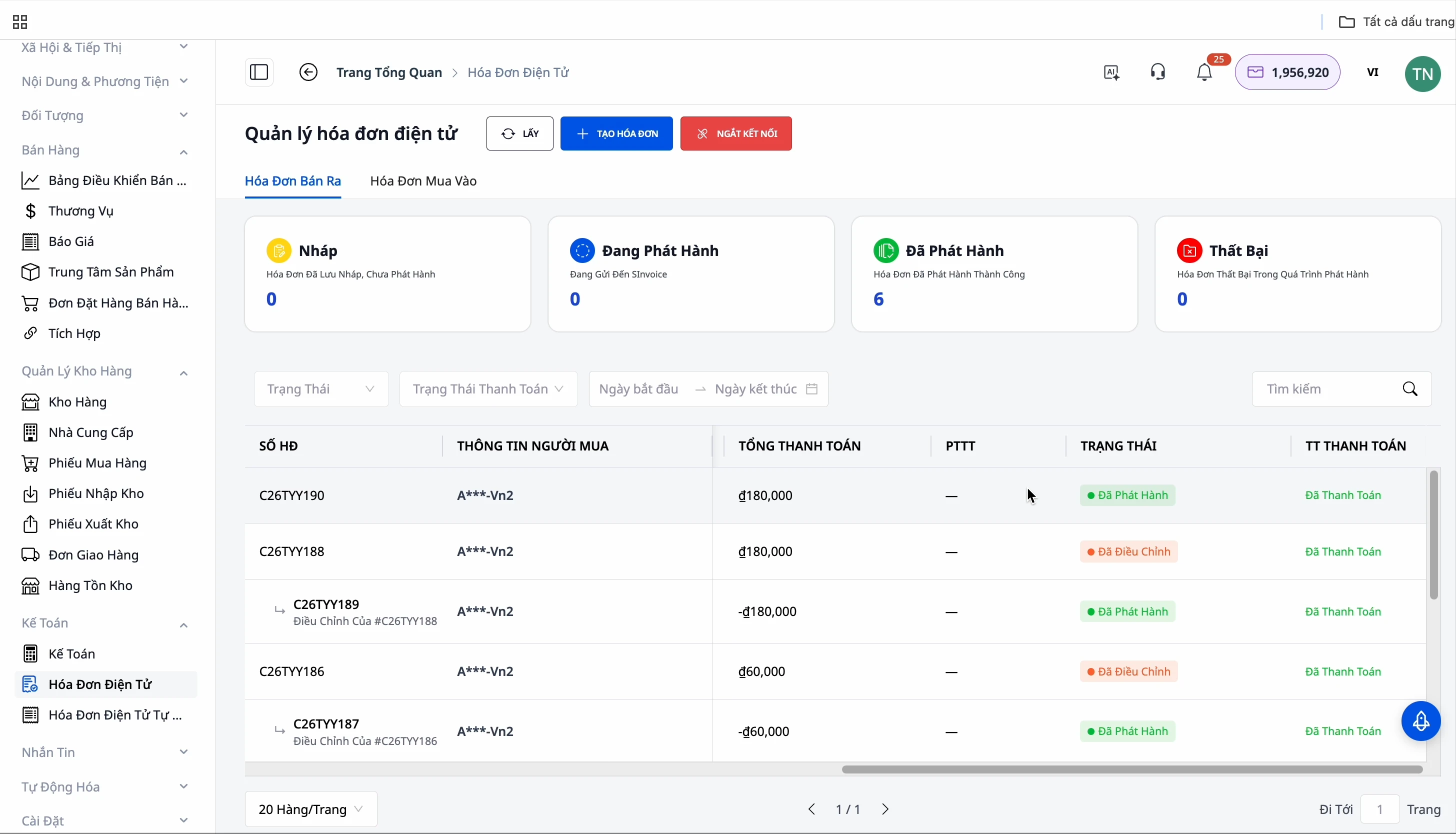The height and width of the screenshot is (834, 1456).
Task: Open the apps grid icon
Action: click(20, 22)
